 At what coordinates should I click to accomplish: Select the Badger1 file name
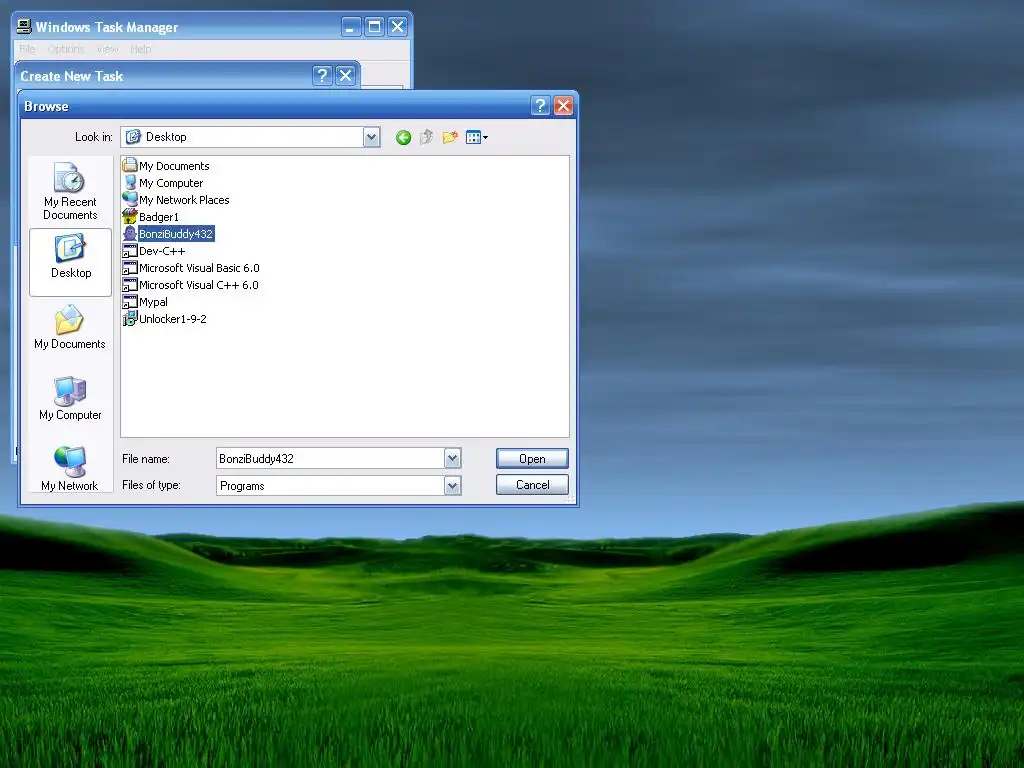[159, 217]
